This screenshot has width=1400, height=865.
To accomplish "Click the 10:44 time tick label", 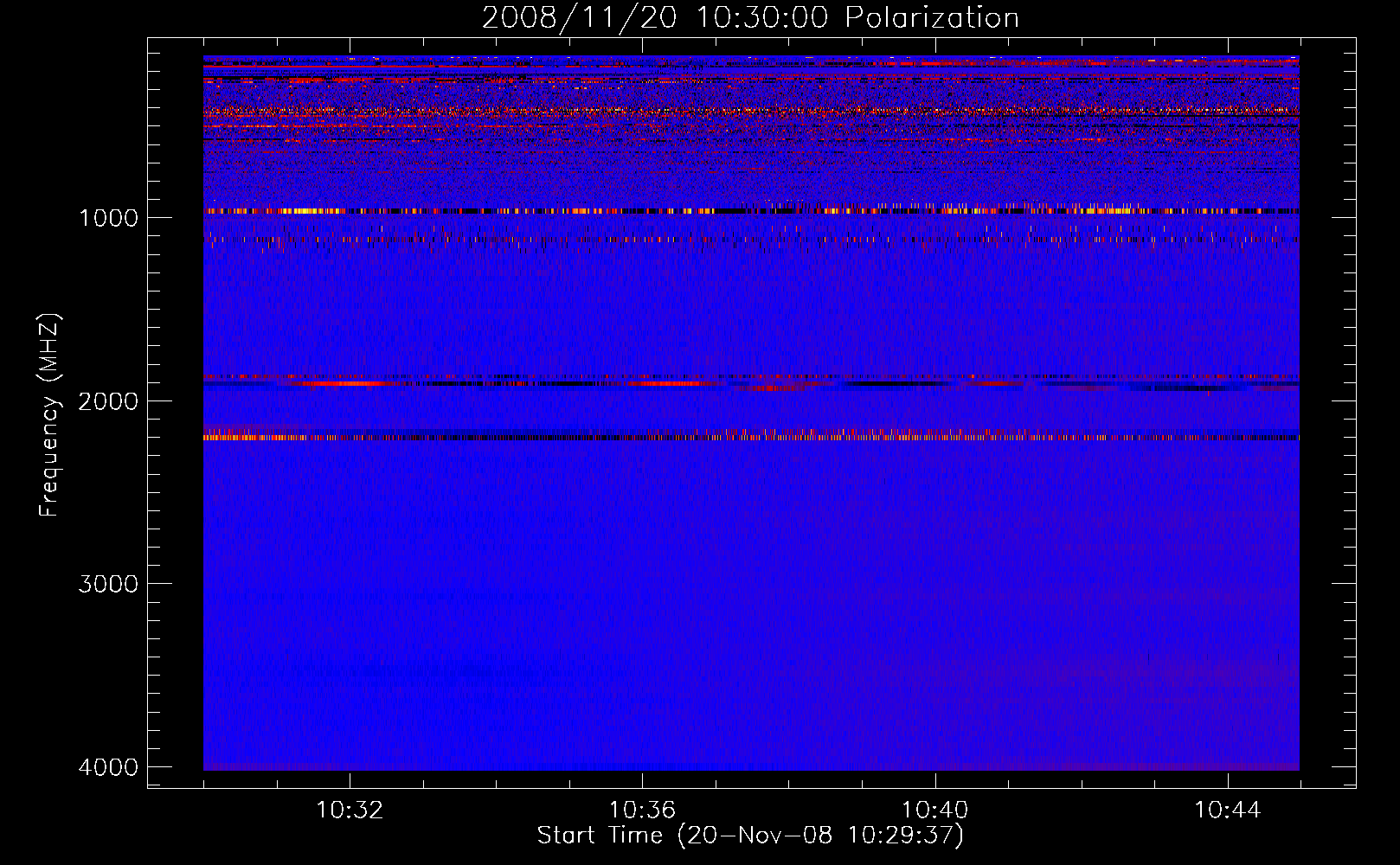I will pyautogui.click(x=1228, y=811).
